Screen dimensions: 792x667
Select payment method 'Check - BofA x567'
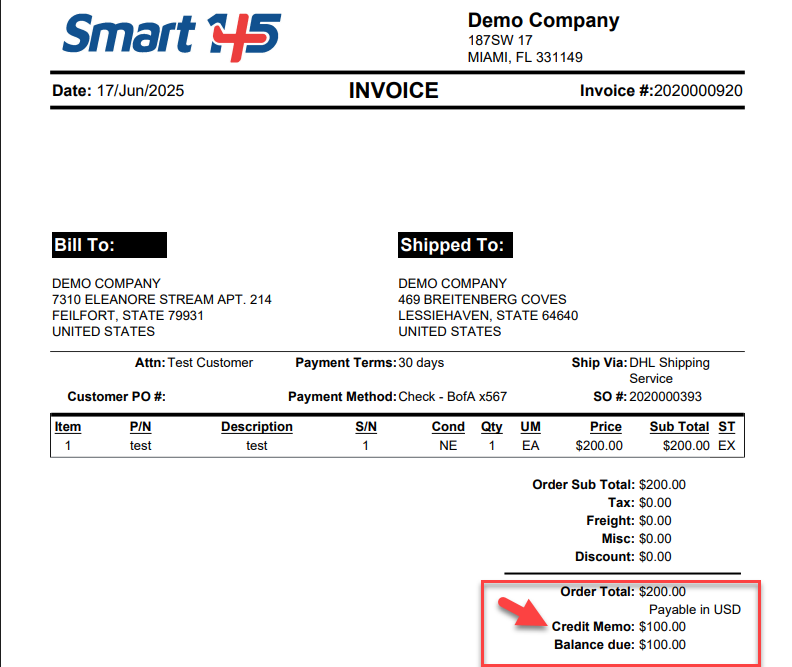click(453, 396)
